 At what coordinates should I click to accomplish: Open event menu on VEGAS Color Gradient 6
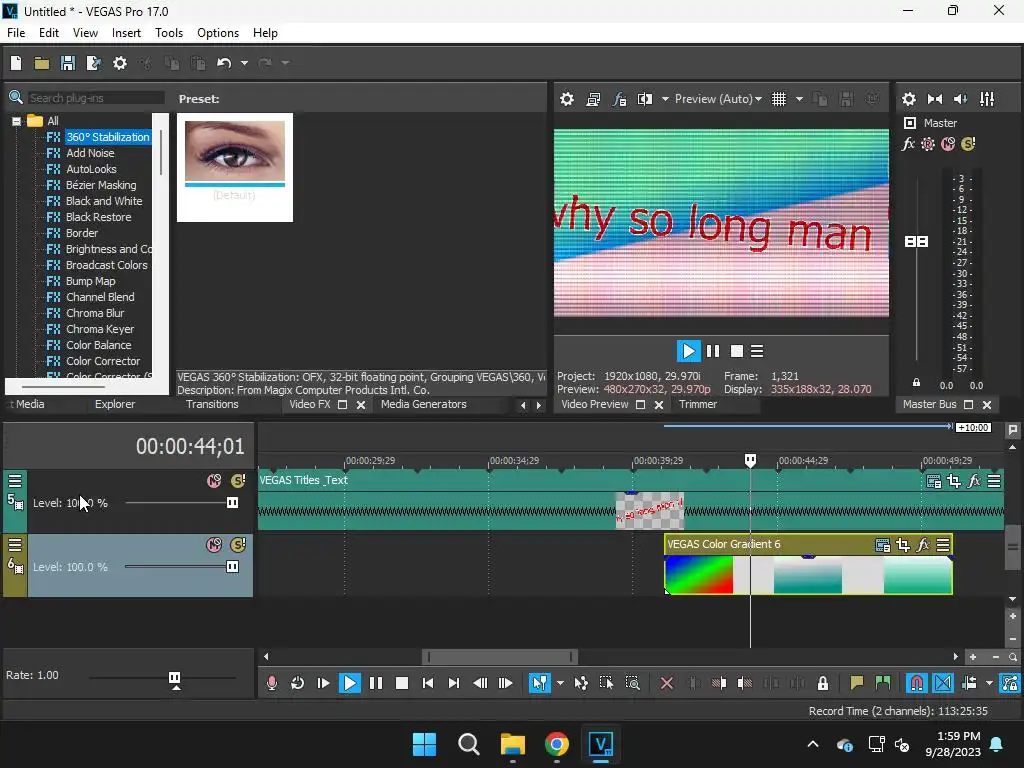[x=943, y=545]
